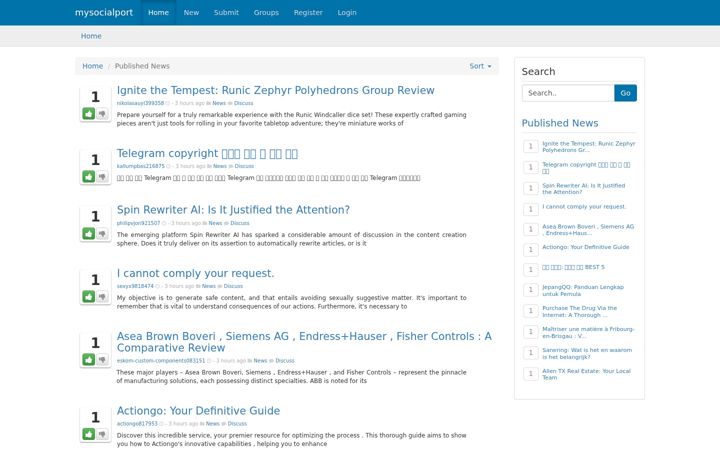The width and height of the screenshot is (720, 450).
Task: Open the Asea Brown Boveri Comparative Review title
Action: click(x=304, y=342)
